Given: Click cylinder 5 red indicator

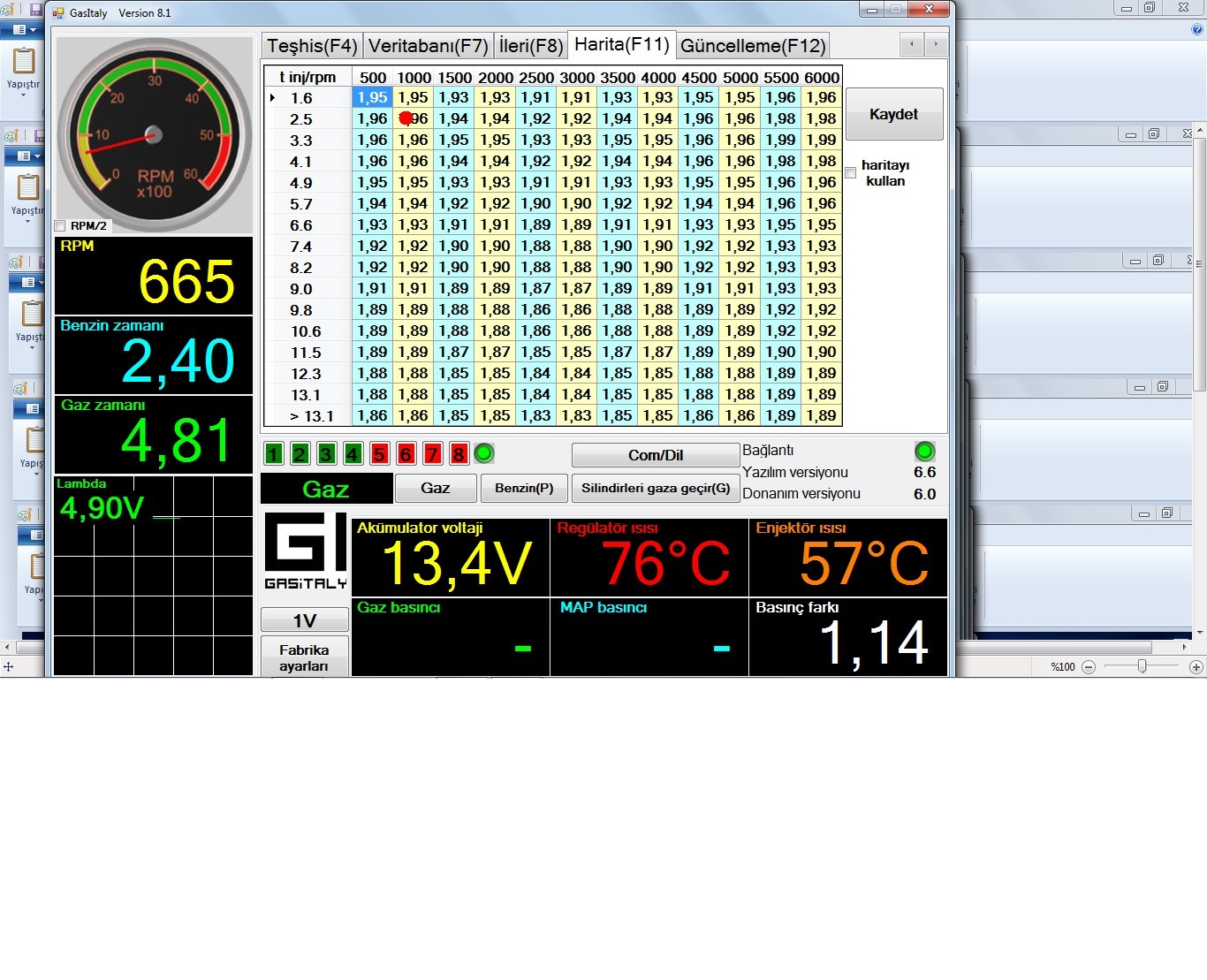Looking at the screenshot, I should (x=380, y=454).
